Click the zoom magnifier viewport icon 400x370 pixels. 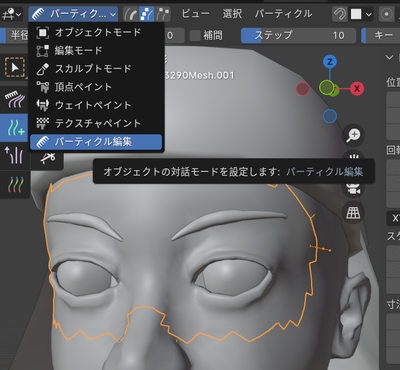click(354, 135)
